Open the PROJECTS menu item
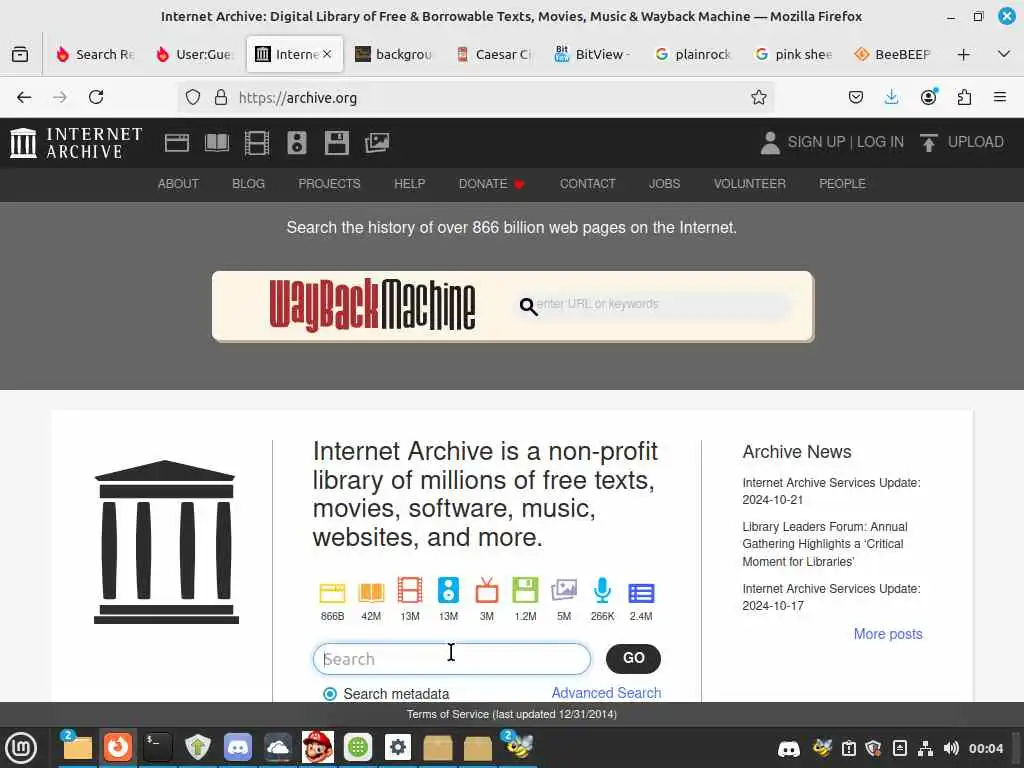1024x768 pixels. click(x=329, y=184)
